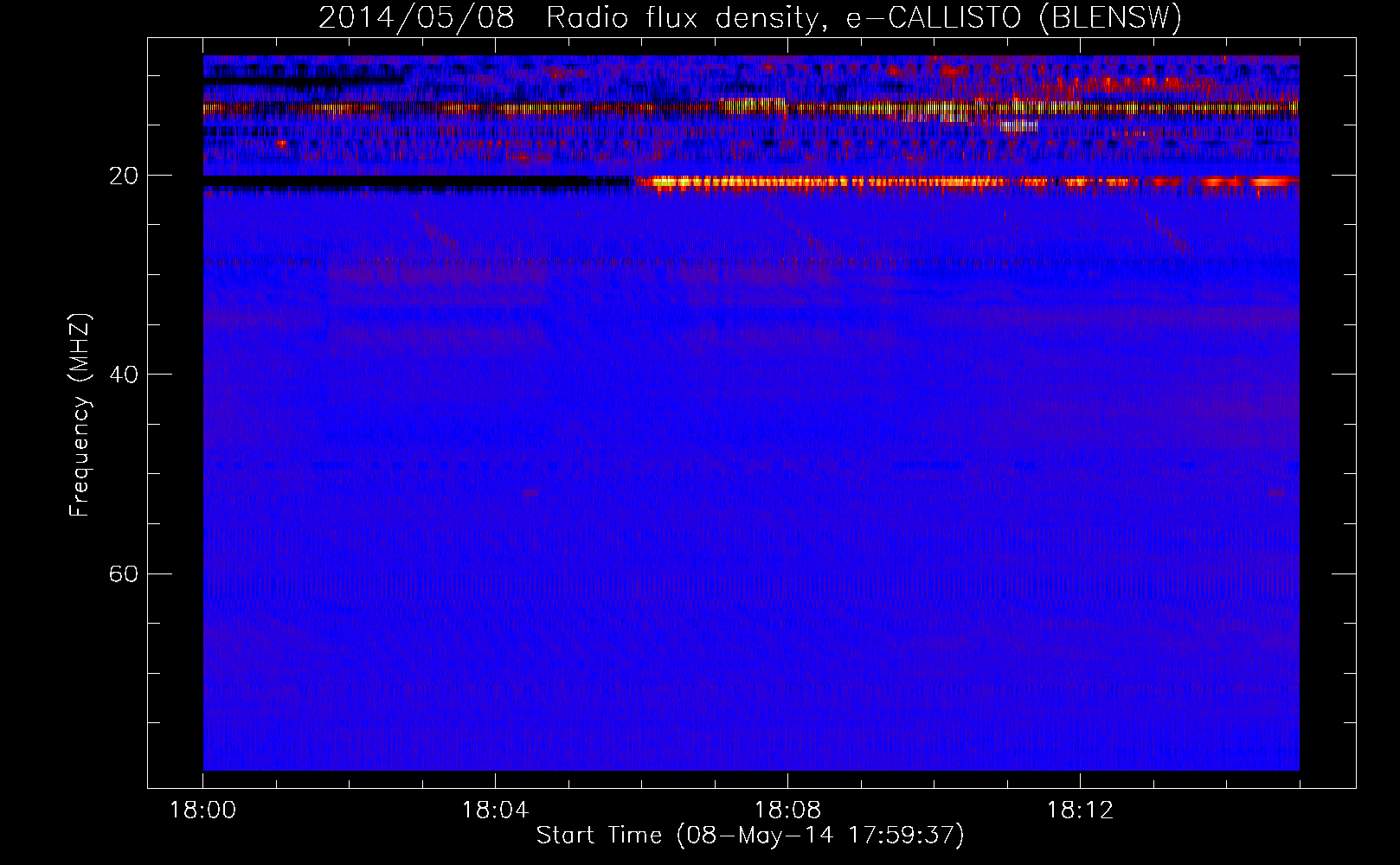Click the 'Start Time (08-May-14 17:59:37)' label
Viewport: 1400px width, 865px height.
tap(750, 835)
